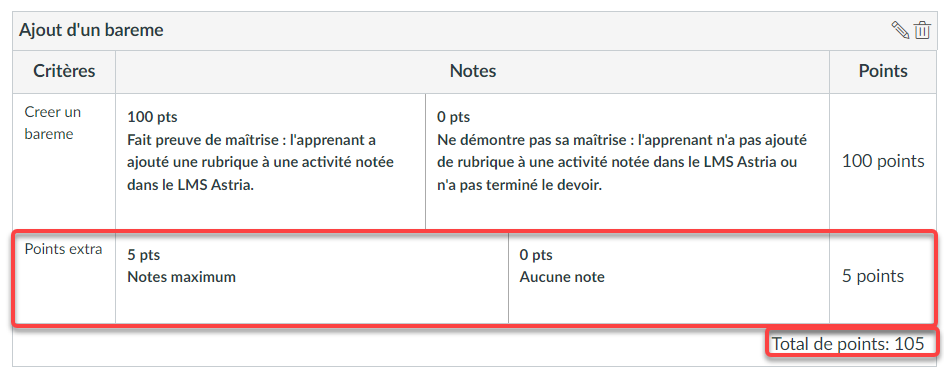Screen dimensions: 944x377
Task: Choose the 5 pts rating label
Action: pos(143,255)
